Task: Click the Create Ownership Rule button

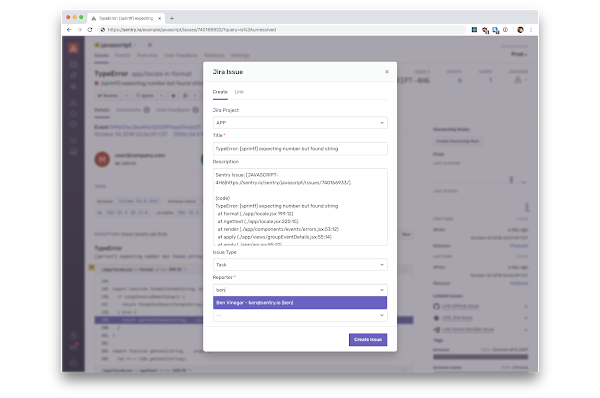Action: [458, 141]
